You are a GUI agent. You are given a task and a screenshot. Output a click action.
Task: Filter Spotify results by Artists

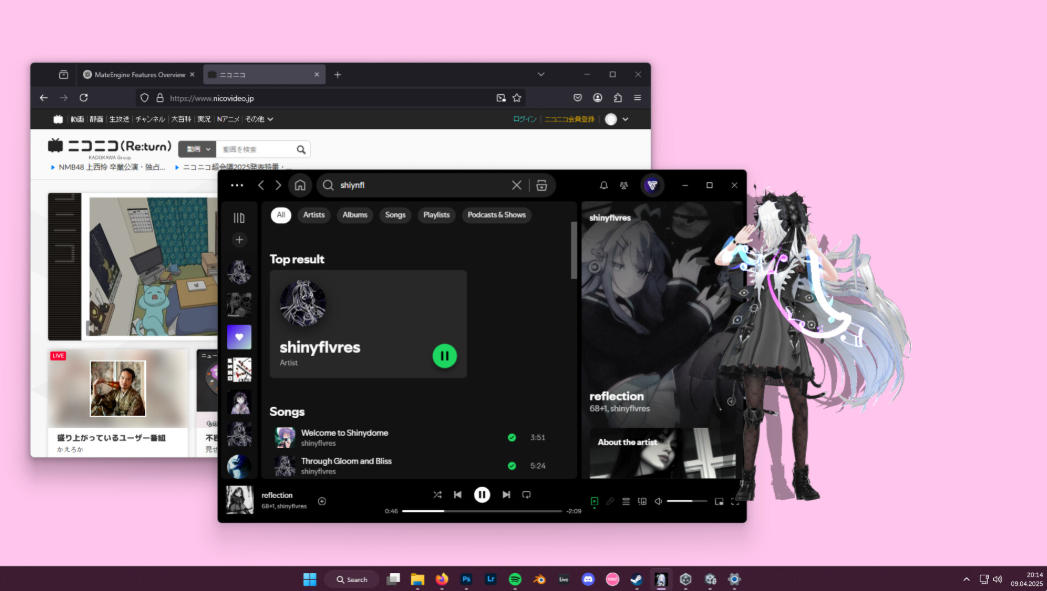314,215
